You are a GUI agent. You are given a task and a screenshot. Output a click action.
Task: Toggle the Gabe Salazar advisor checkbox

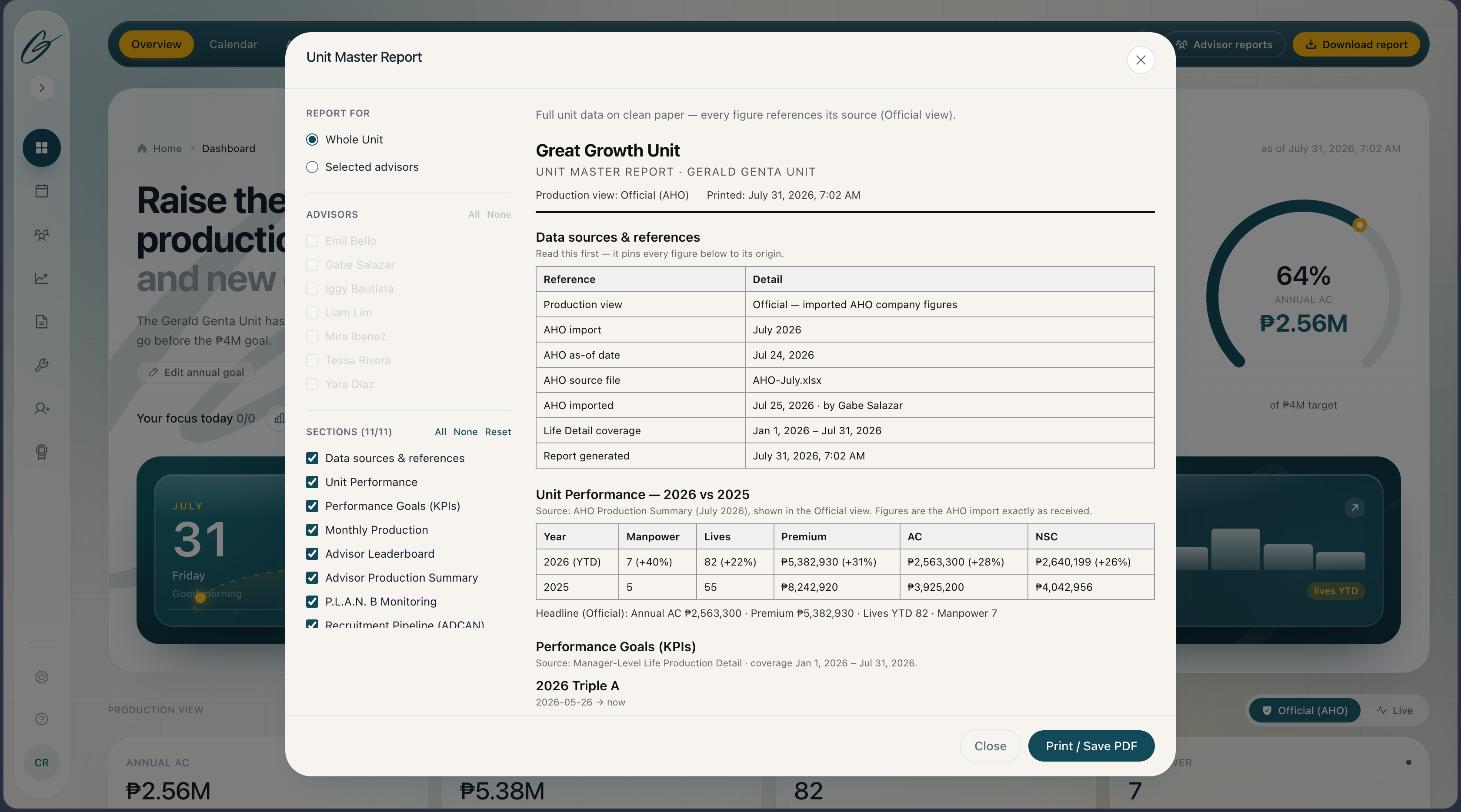[312, 265]
